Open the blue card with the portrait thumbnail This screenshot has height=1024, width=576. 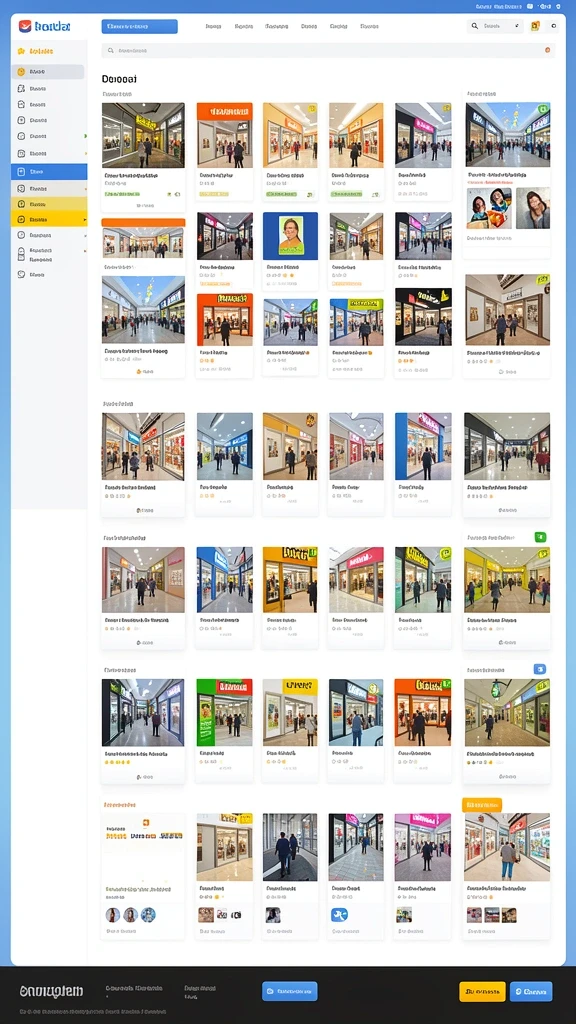(x=291, y=236)
